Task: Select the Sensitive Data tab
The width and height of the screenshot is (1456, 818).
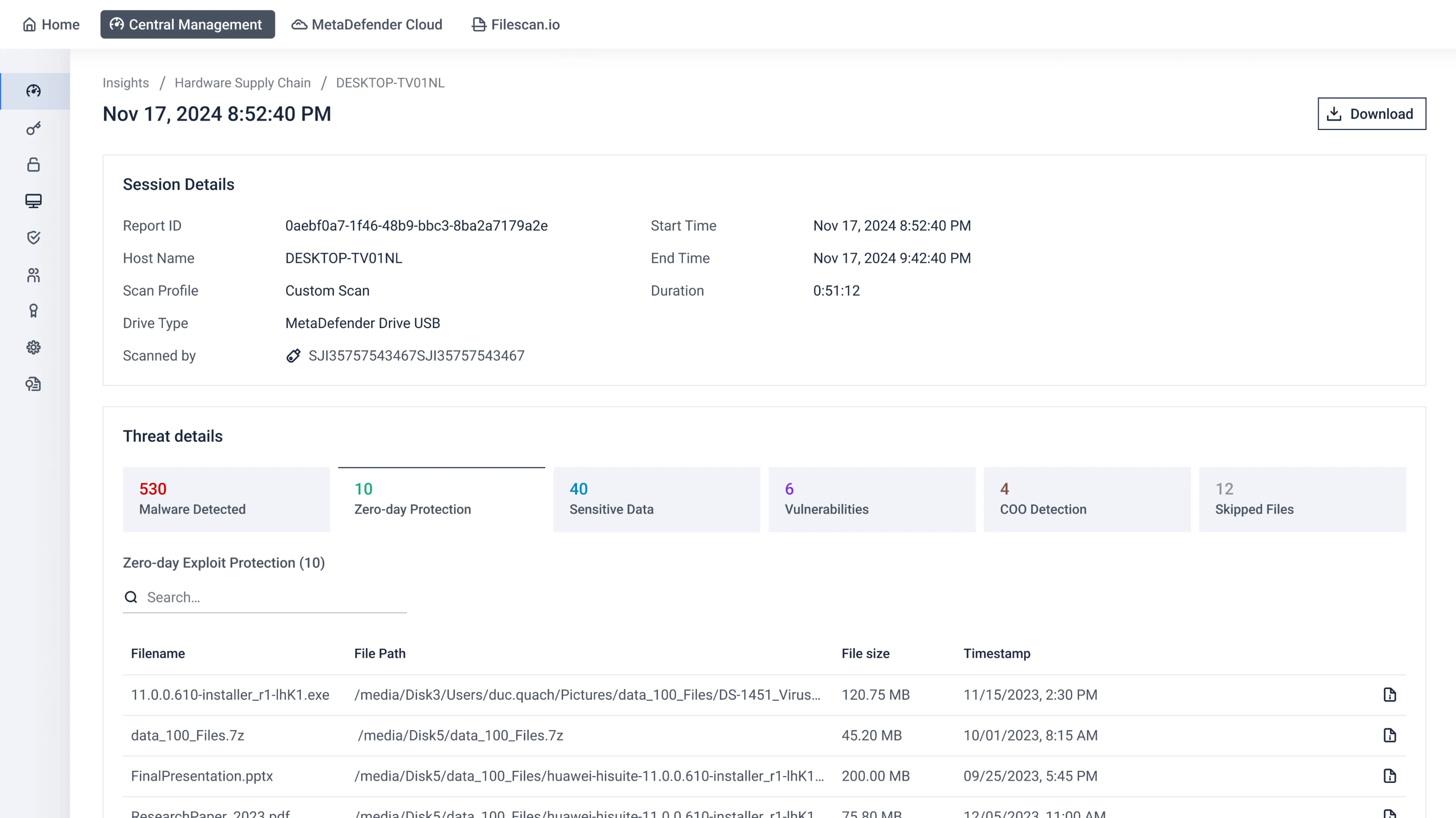Action: click(656, 499)
